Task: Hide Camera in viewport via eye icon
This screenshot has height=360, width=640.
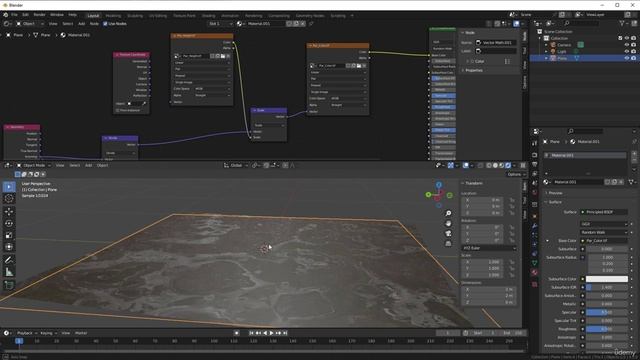Action: (x=627, y=45)
